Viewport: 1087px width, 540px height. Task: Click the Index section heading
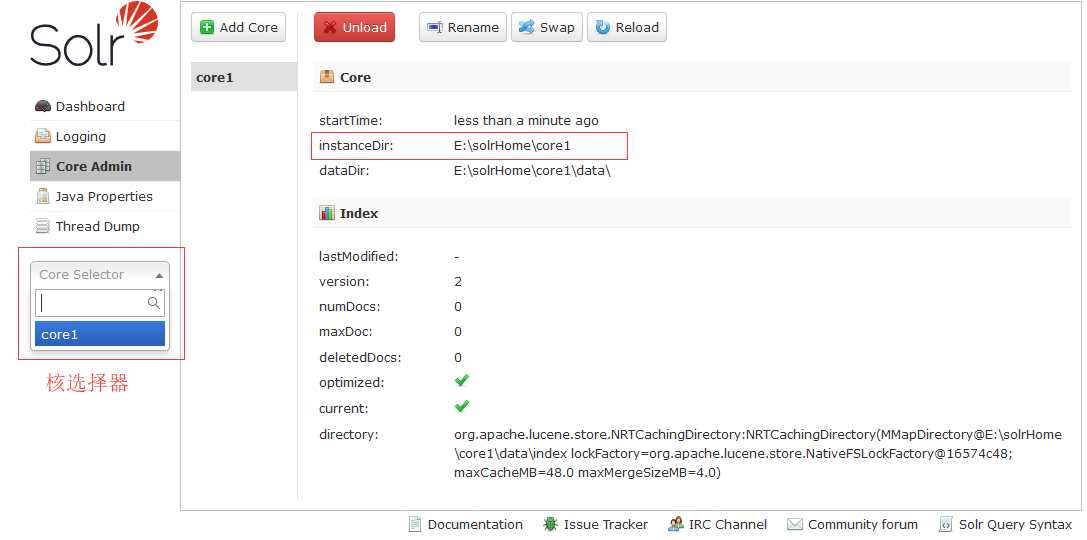(359, 213)
